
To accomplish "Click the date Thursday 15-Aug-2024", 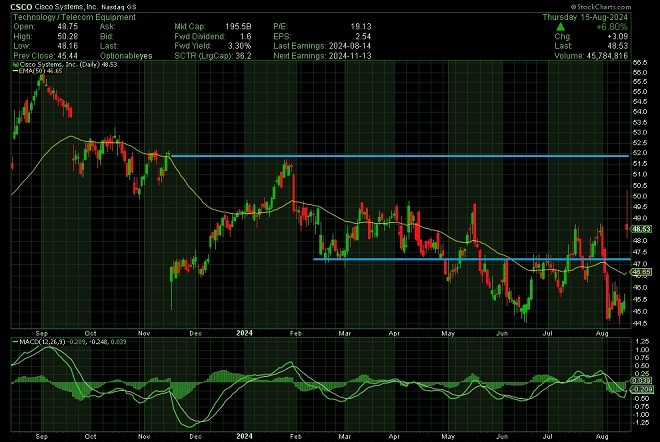I will [585, 17].
